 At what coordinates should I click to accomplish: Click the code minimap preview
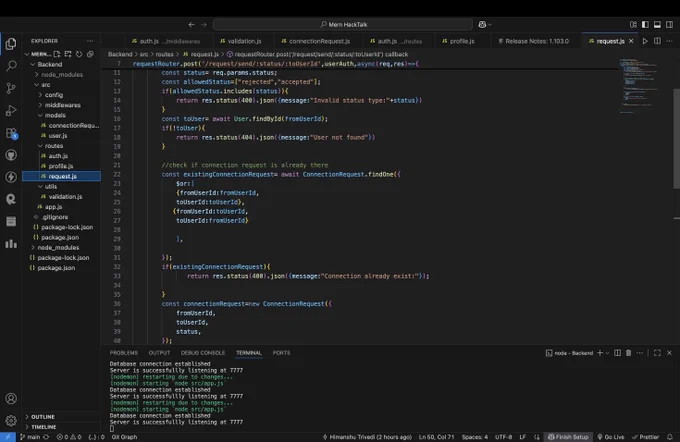pos(641,85)
